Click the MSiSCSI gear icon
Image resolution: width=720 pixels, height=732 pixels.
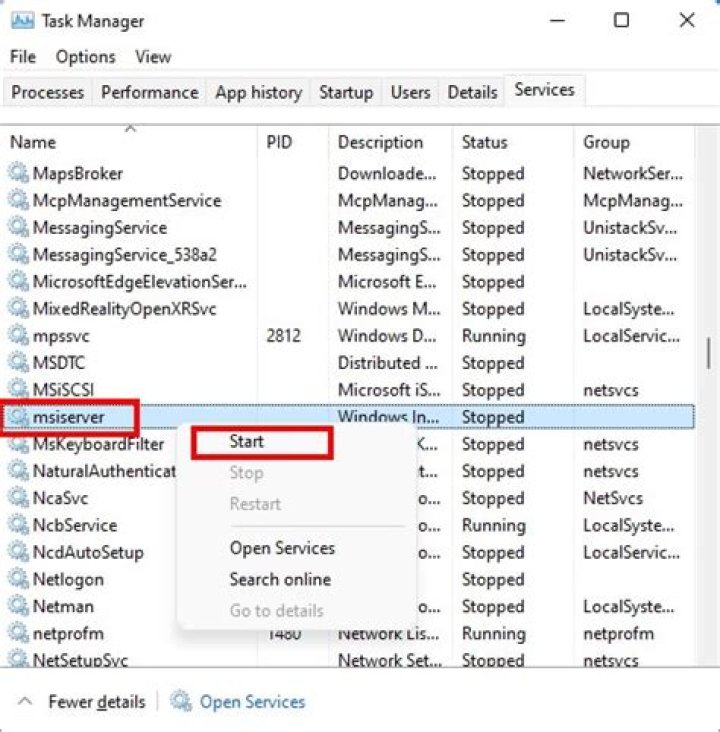click(19, 389)
